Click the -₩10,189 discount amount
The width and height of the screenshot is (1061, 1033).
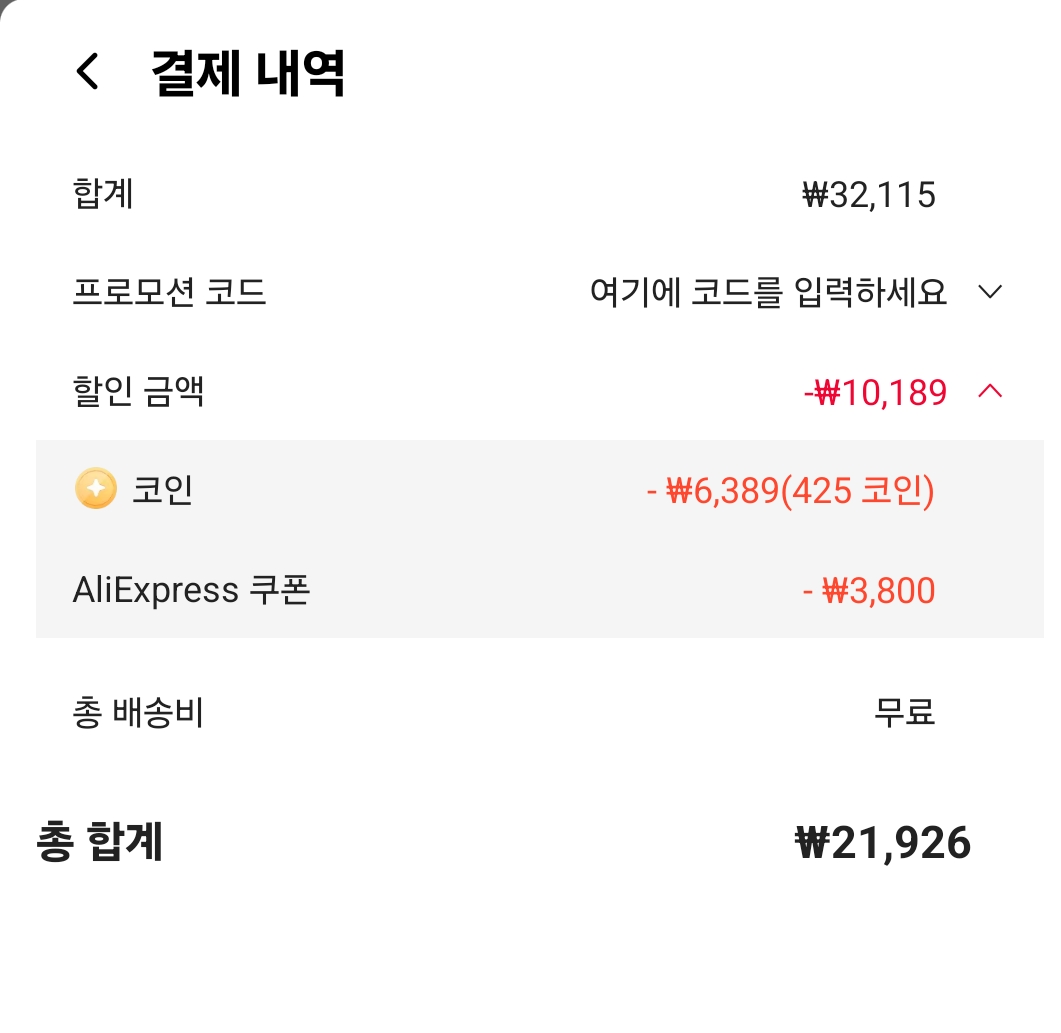(875, 393)
